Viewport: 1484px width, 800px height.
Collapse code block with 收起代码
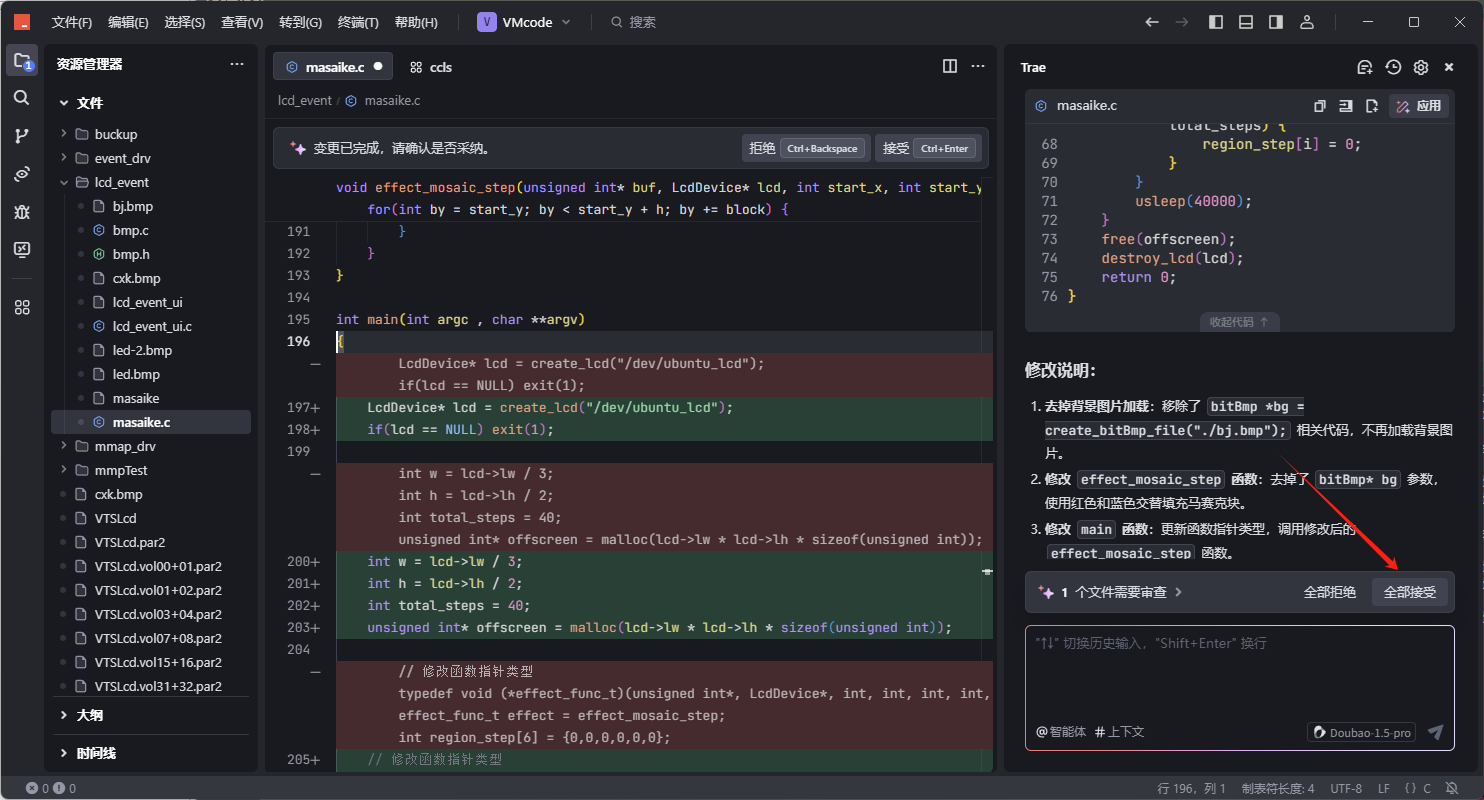coord(1239,322)
